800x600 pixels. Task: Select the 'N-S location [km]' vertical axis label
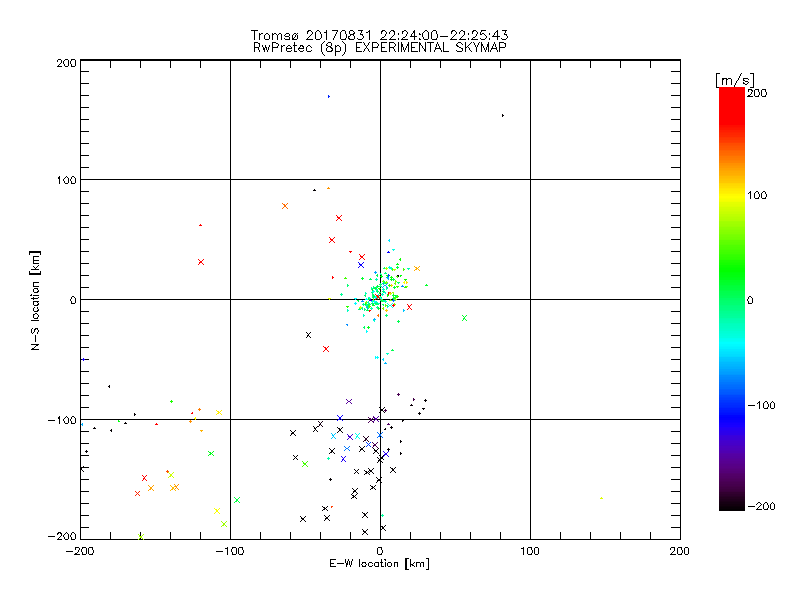[35, 300]
